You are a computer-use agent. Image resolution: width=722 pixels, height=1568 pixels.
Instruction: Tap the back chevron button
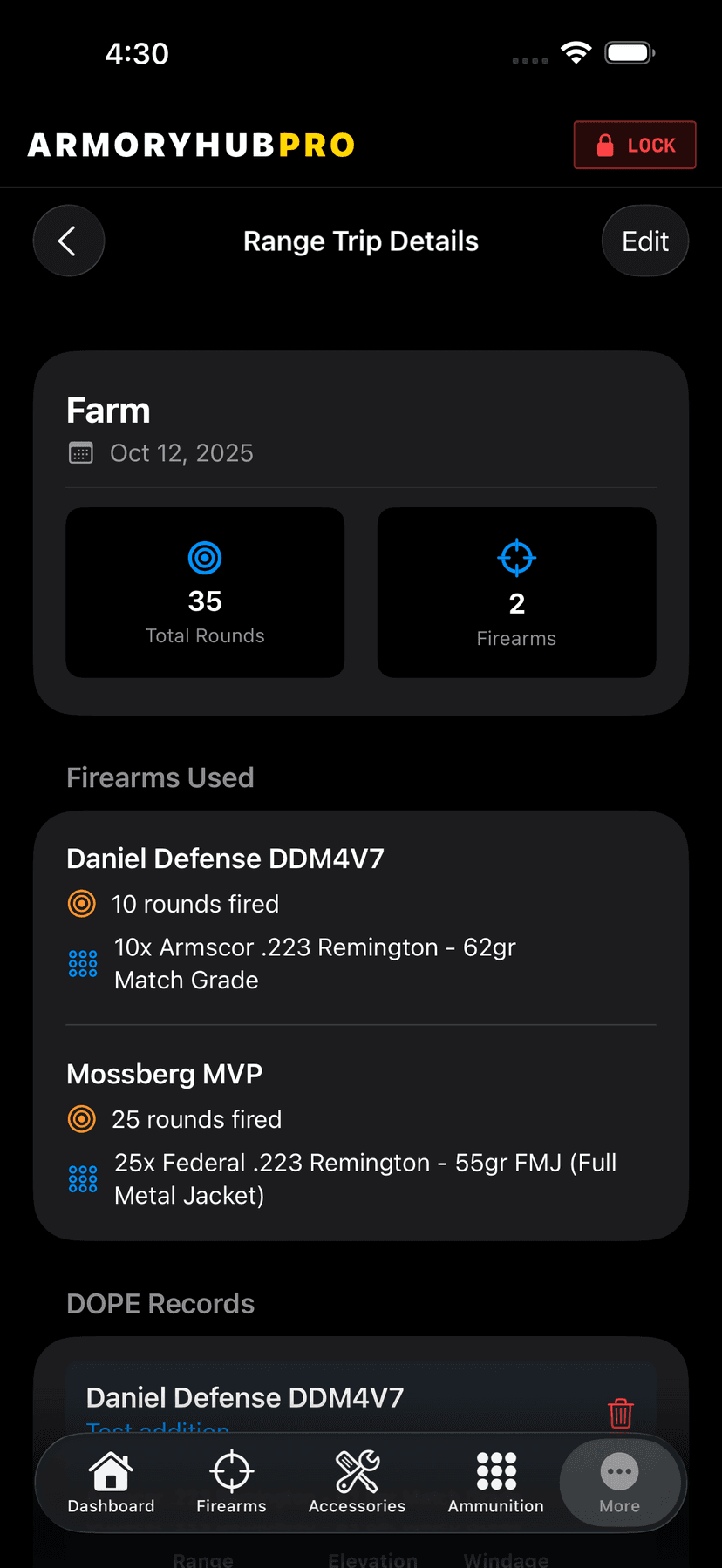point(68,241)
